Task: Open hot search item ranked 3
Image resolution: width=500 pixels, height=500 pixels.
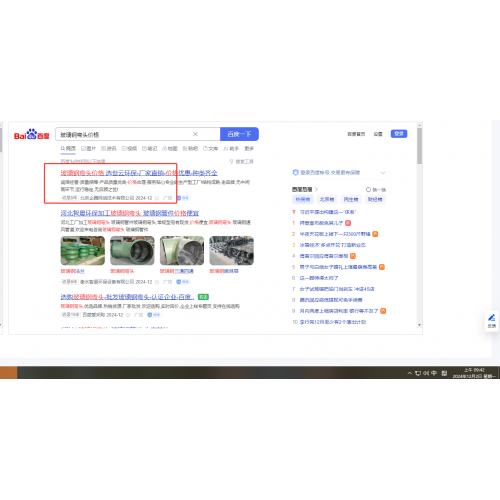Action: point(332,245)
